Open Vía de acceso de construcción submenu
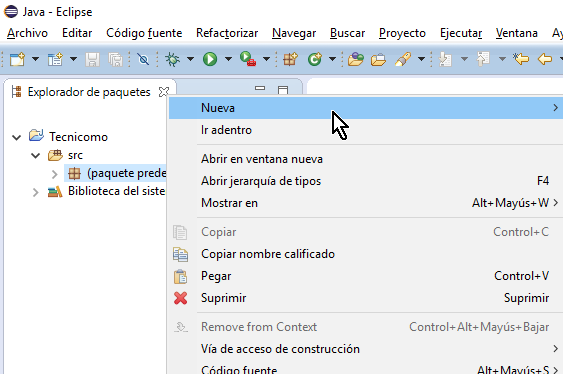The width and height of the screenshot is (563, 374). point(366,349)
